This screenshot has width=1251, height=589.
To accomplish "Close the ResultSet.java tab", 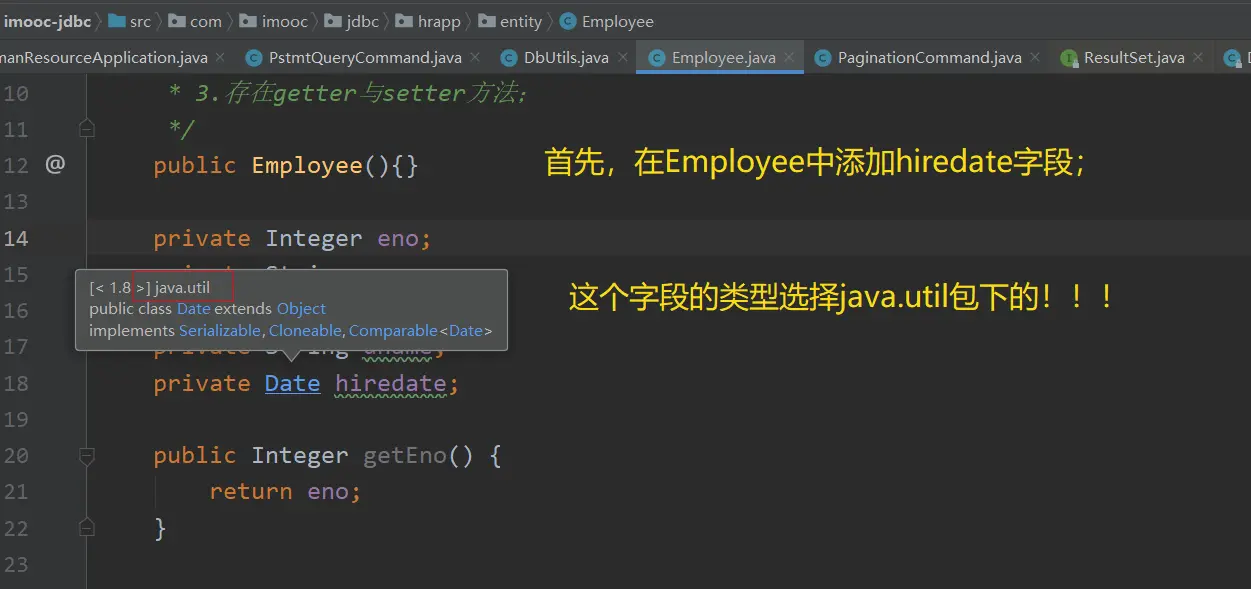I will [1198, 58].
